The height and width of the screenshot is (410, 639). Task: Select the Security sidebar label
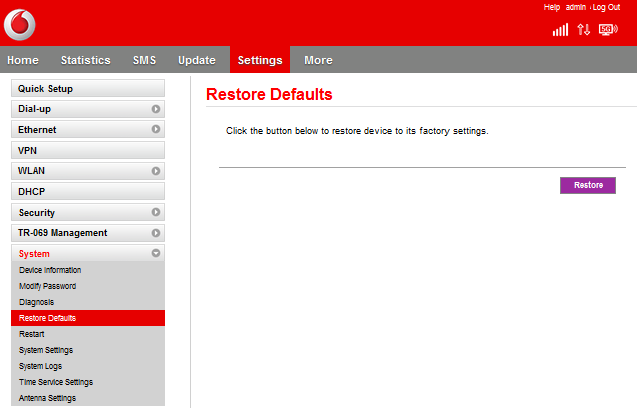[x=37, y=213]
